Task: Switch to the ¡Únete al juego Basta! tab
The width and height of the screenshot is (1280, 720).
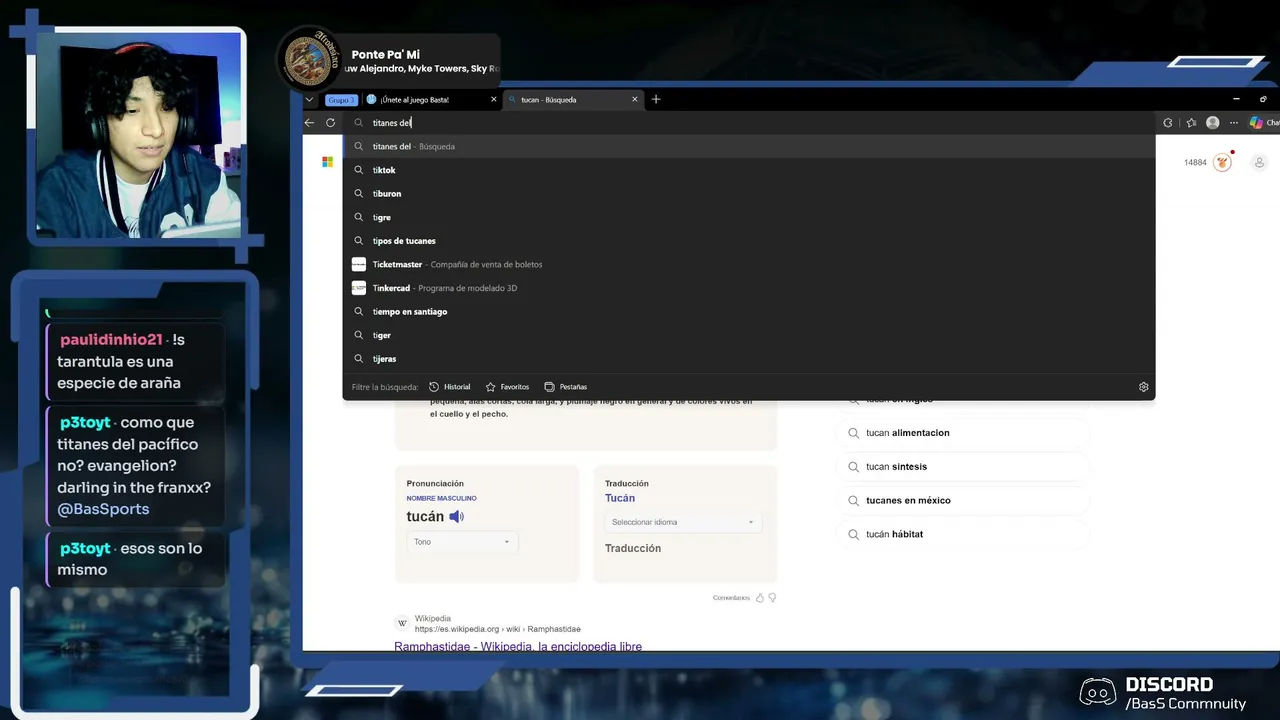Action: click(x=431, y=99)
